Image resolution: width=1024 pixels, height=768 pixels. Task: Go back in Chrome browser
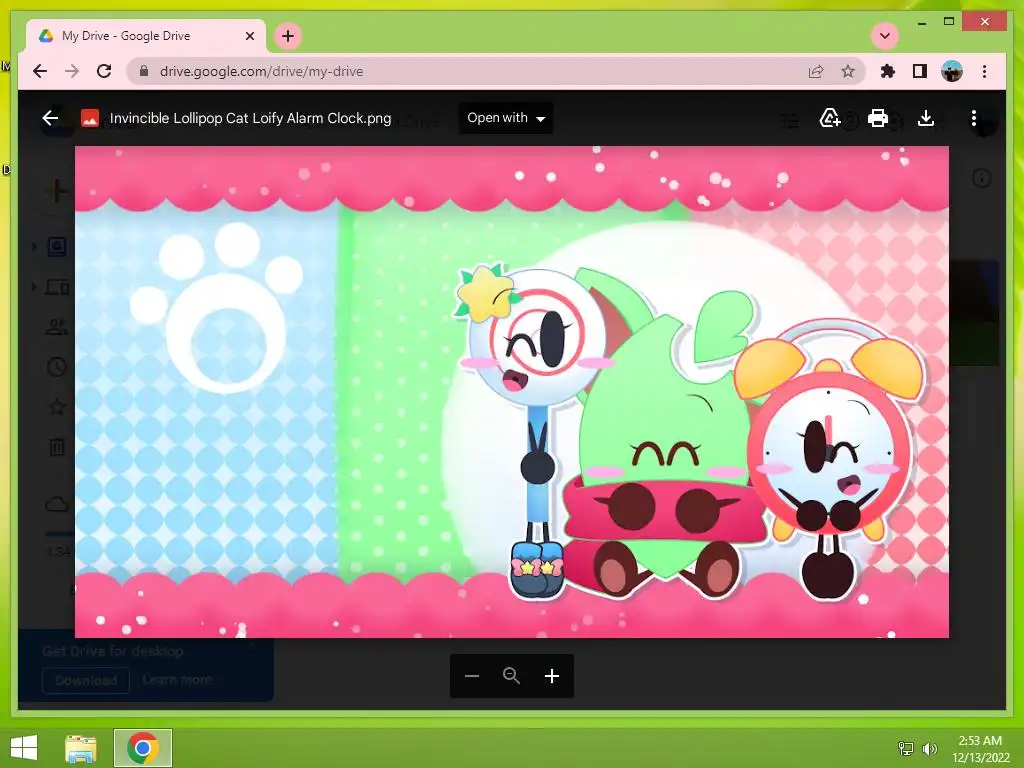(x=40, y=71)
